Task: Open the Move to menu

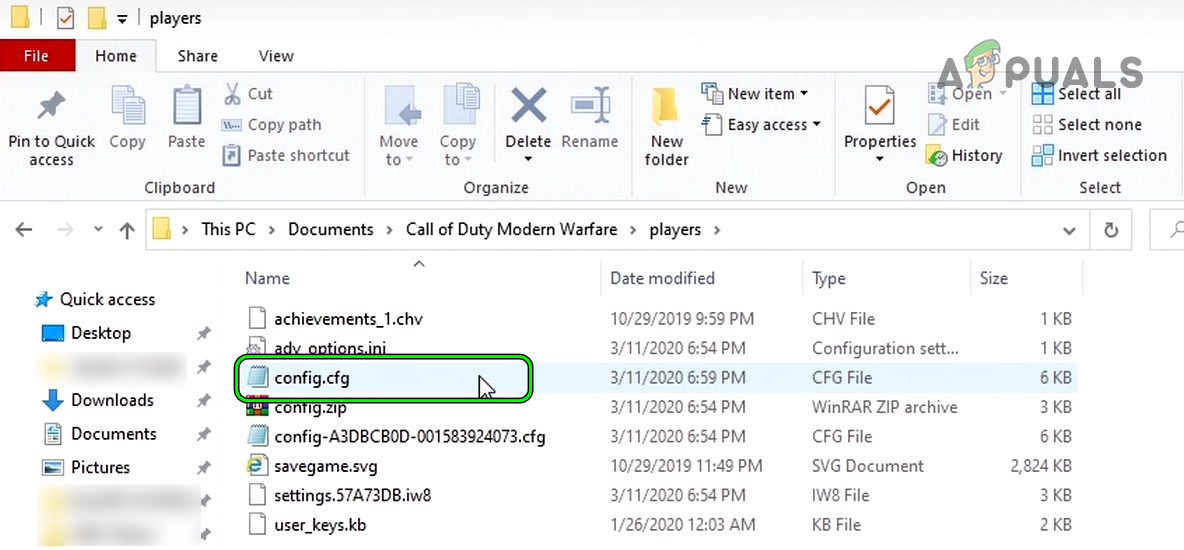Action: click(x=399, y=125)
